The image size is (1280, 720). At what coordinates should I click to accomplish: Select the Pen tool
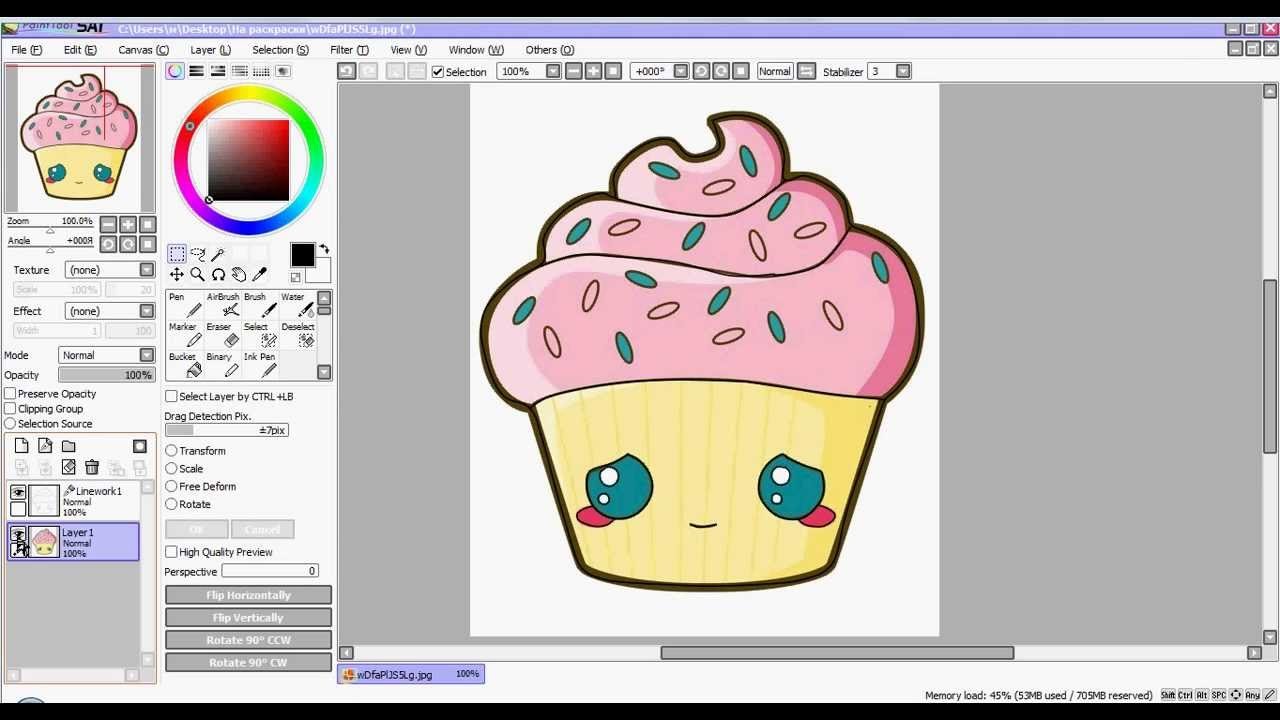[x=183, y=305]
